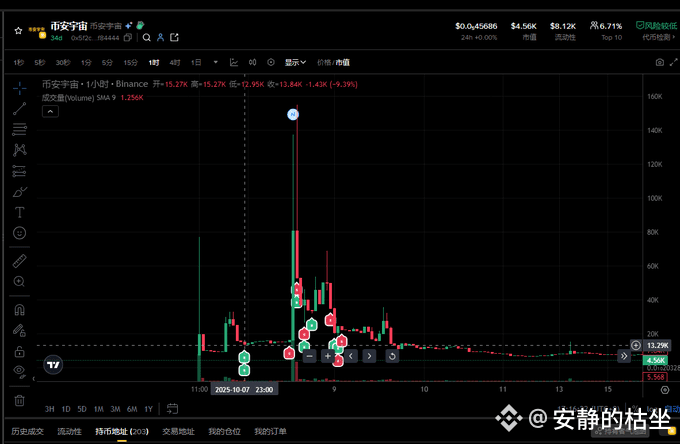Expand chart to fullscreen
The image size is (680, 444).
pos(673,62)
